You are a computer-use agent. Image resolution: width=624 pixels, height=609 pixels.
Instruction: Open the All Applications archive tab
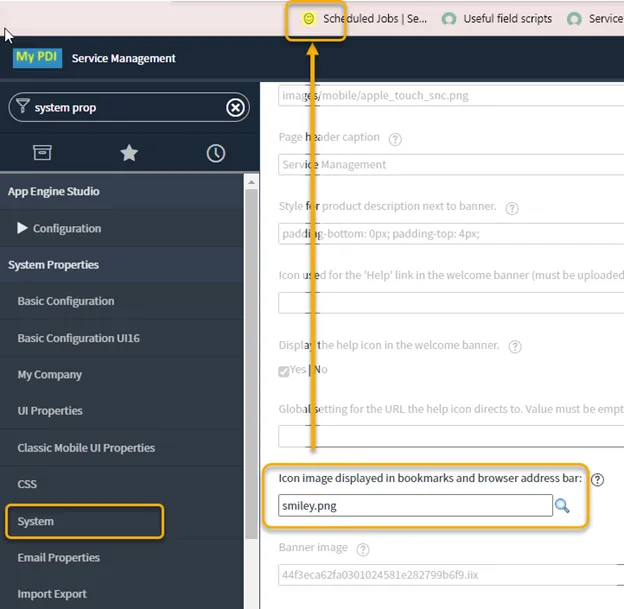point(42,153)
